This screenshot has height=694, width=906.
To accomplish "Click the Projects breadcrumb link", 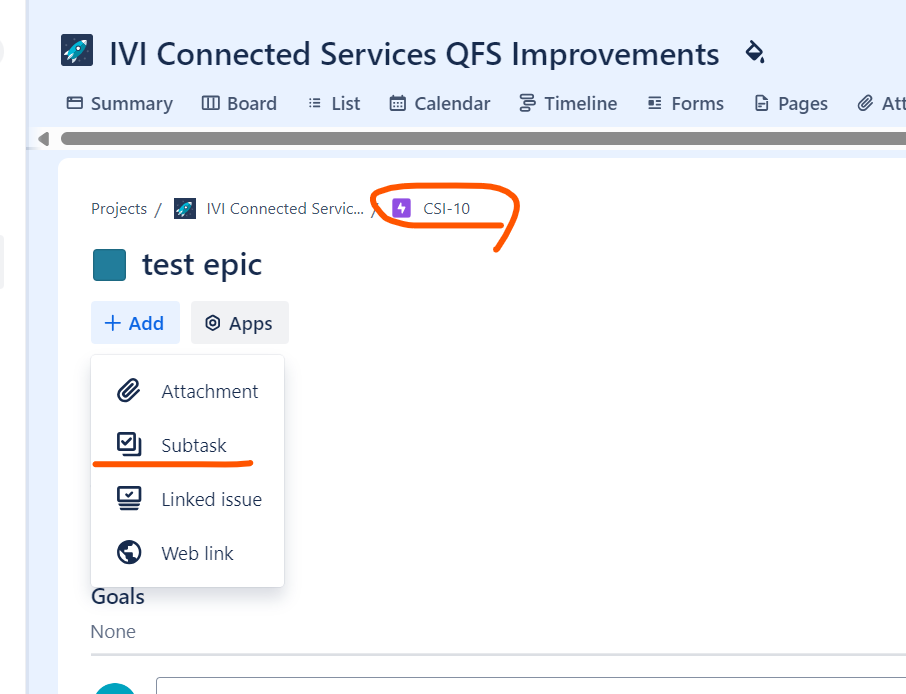I will 119,209.
